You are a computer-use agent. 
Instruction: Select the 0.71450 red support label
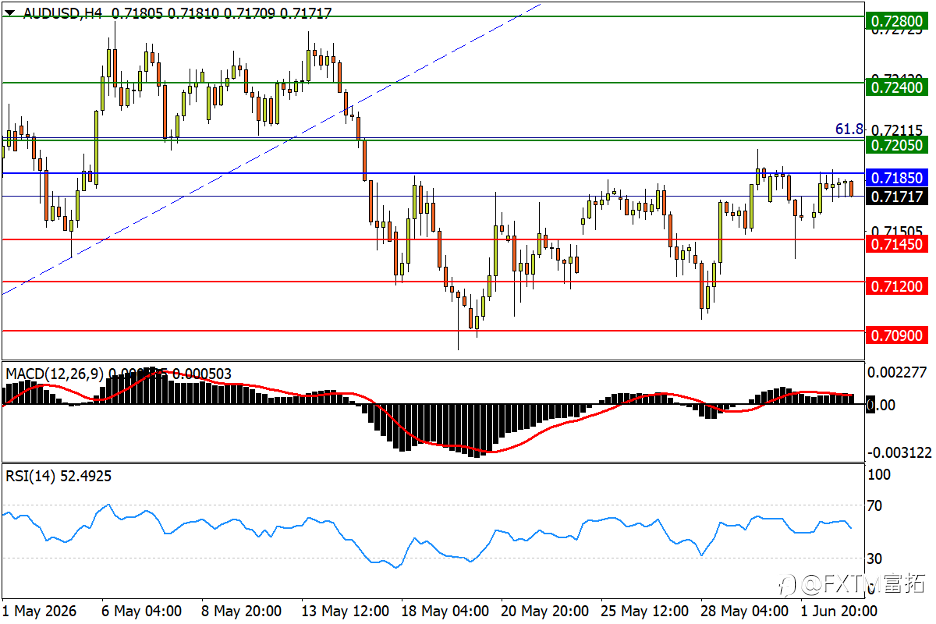(896, 244)
